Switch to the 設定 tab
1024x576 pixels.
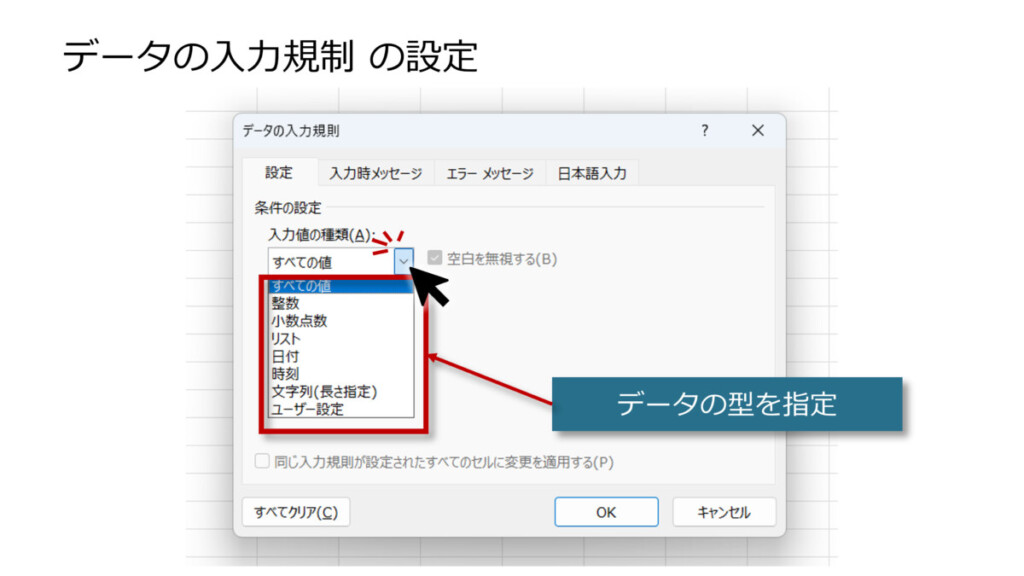coord(279,173)
